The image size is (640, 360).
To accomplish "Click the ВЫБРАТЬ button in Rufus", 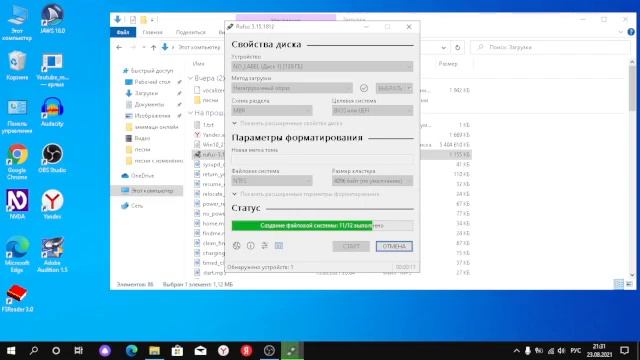I will (x=390, y=88).
